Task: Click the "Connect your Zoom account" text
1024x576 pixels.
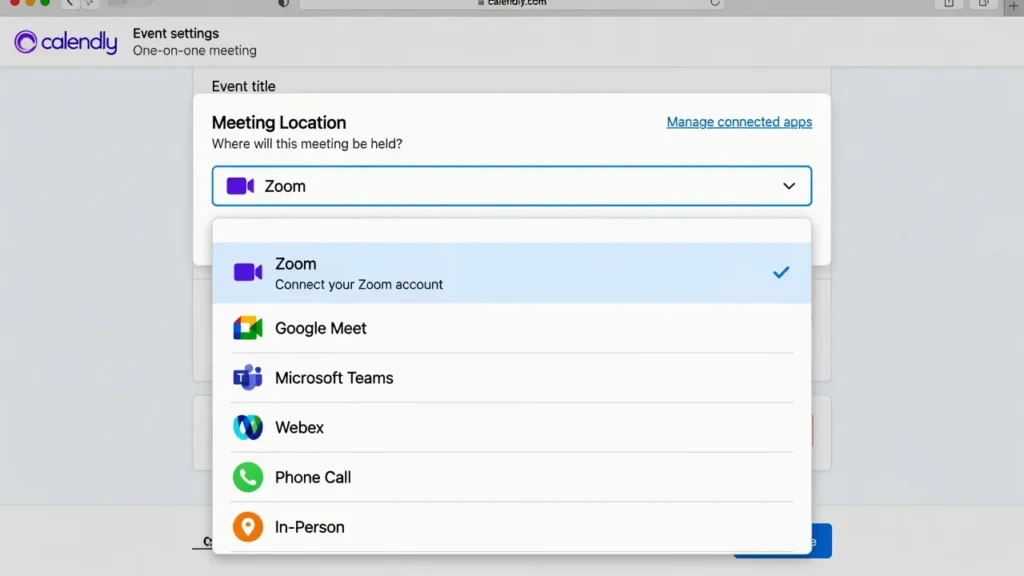Action: 359,285
